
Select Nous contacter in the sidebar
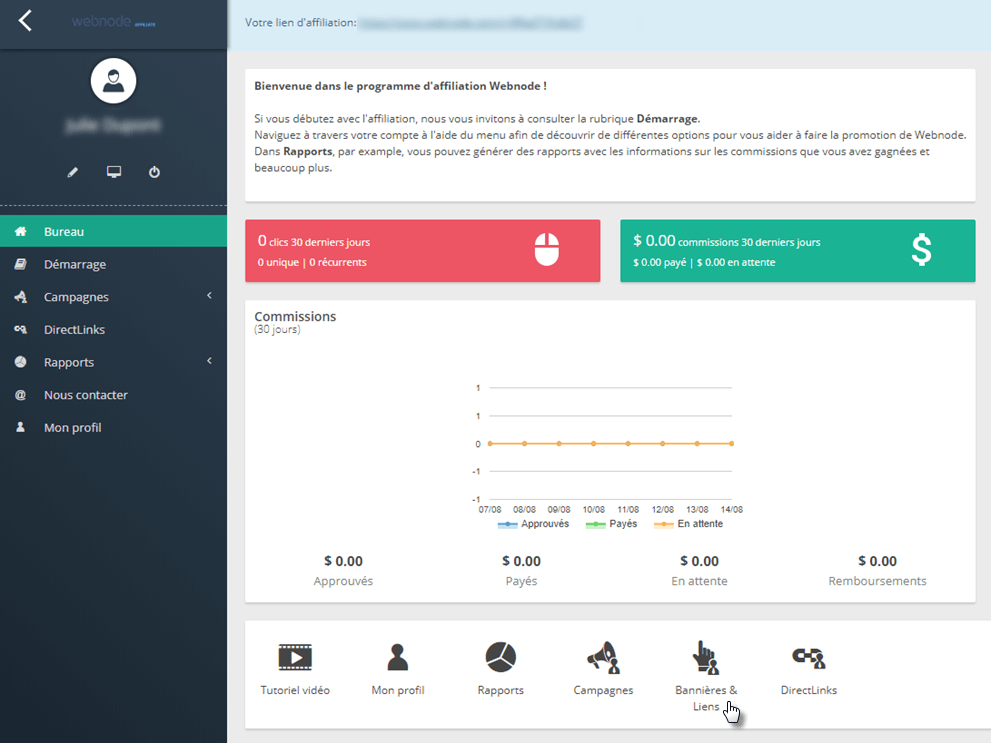pyautogui.click(x=113, y=394)
